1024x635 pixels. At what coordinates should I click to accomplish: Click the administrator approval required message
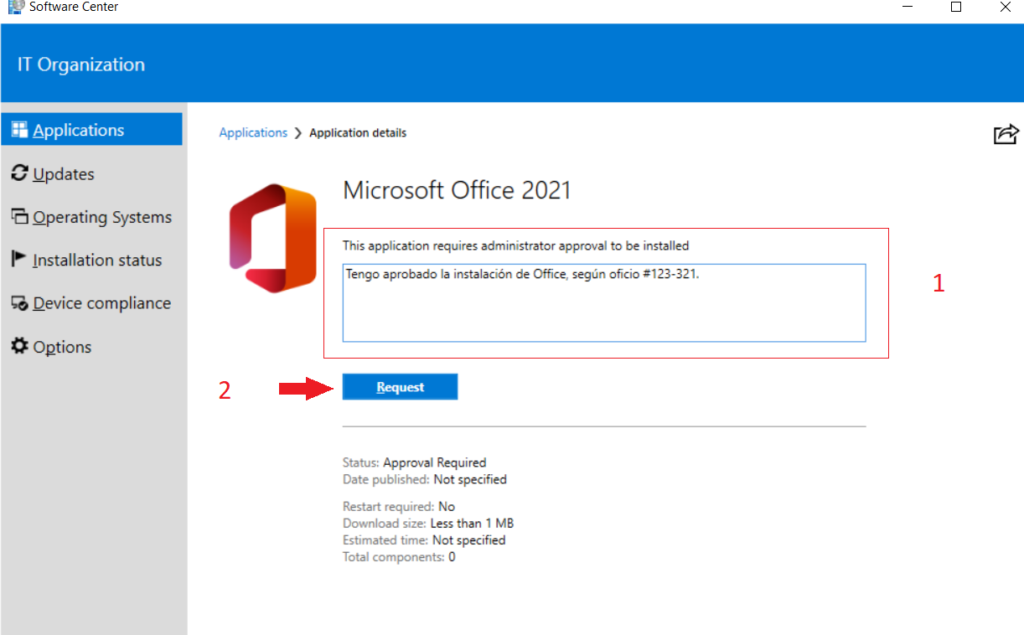click(x=515, y=246)
